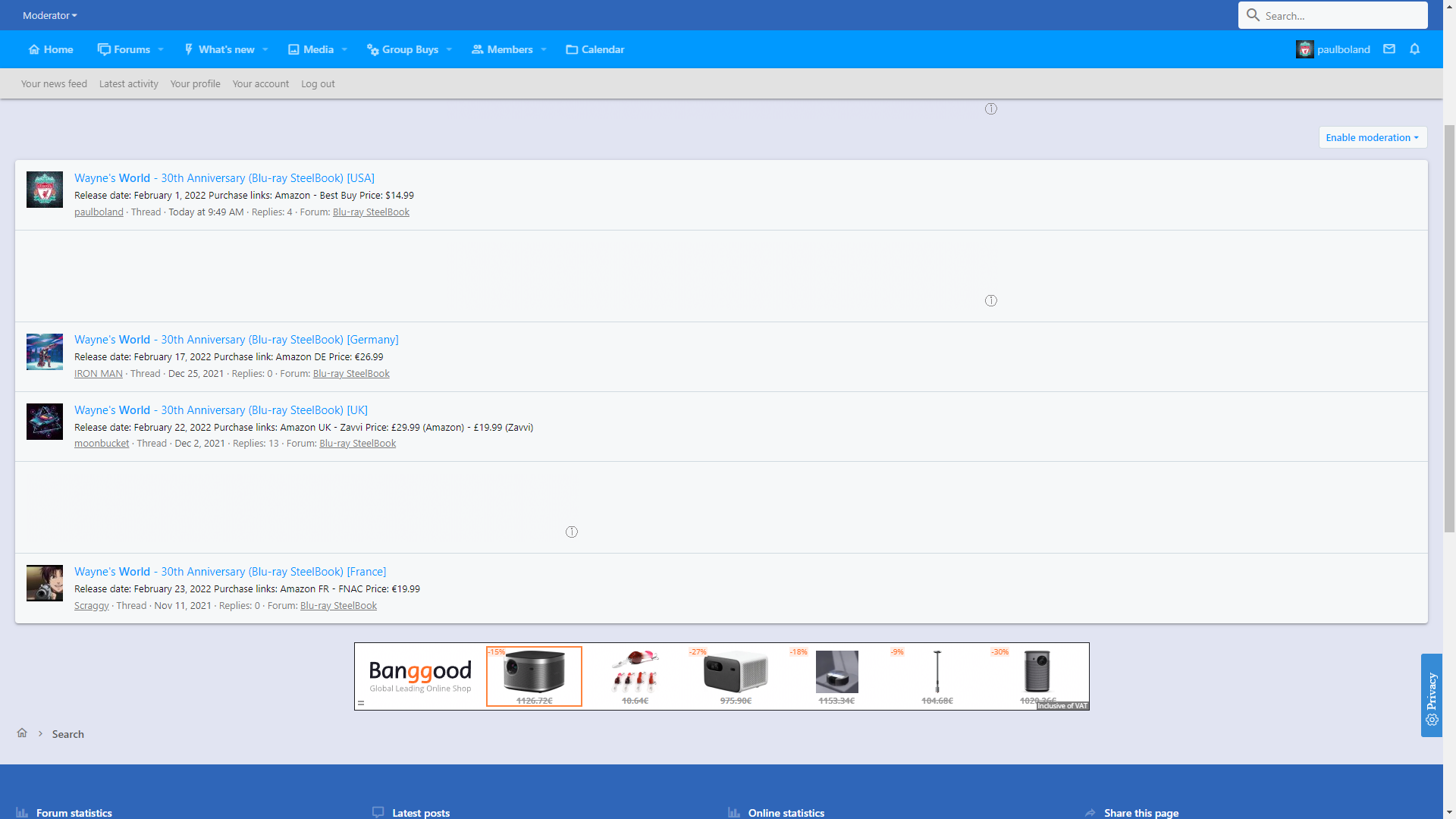Click the page vertical scrollbar

[1449, 328]
